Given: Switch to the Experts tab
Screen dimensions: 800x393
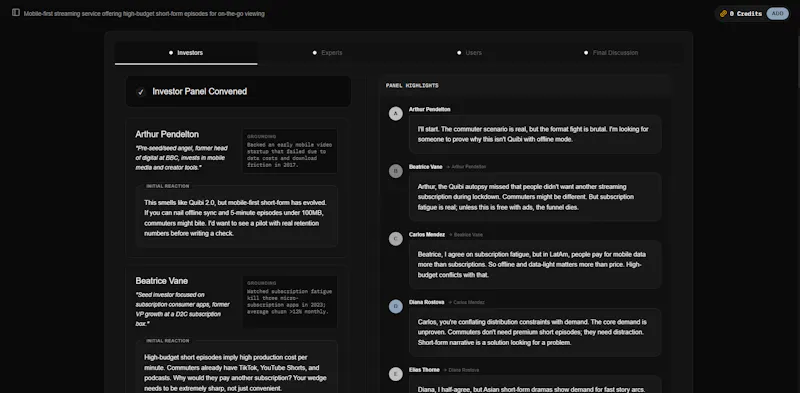Looking at the screenshot, I should (x=328, y=53).
